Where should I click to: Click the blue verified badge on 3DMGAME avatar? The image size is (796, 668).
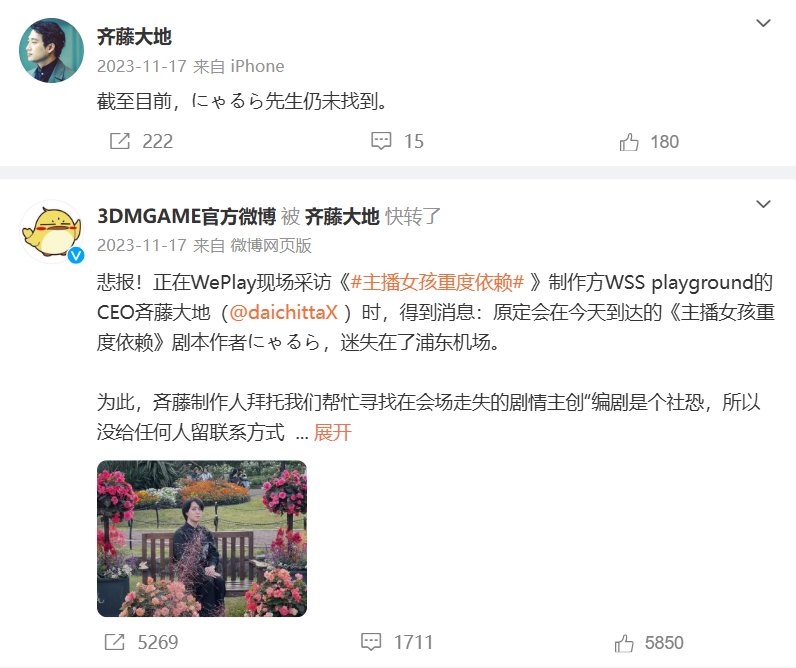(x=76, y=255)
